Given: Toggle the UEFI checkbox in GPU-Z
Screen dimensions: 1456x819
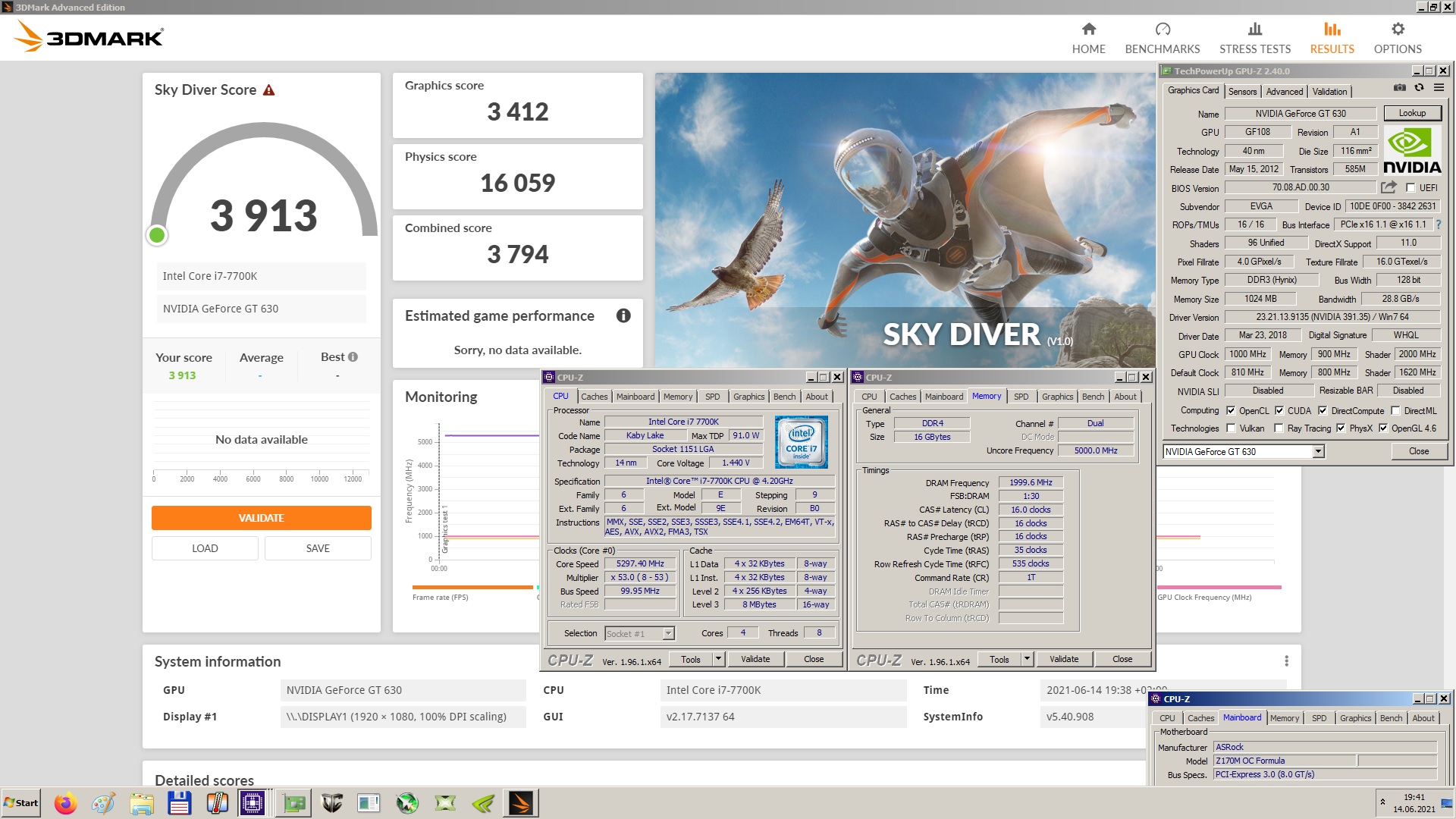Looking at the screenshot, I should click(1410, 187).
